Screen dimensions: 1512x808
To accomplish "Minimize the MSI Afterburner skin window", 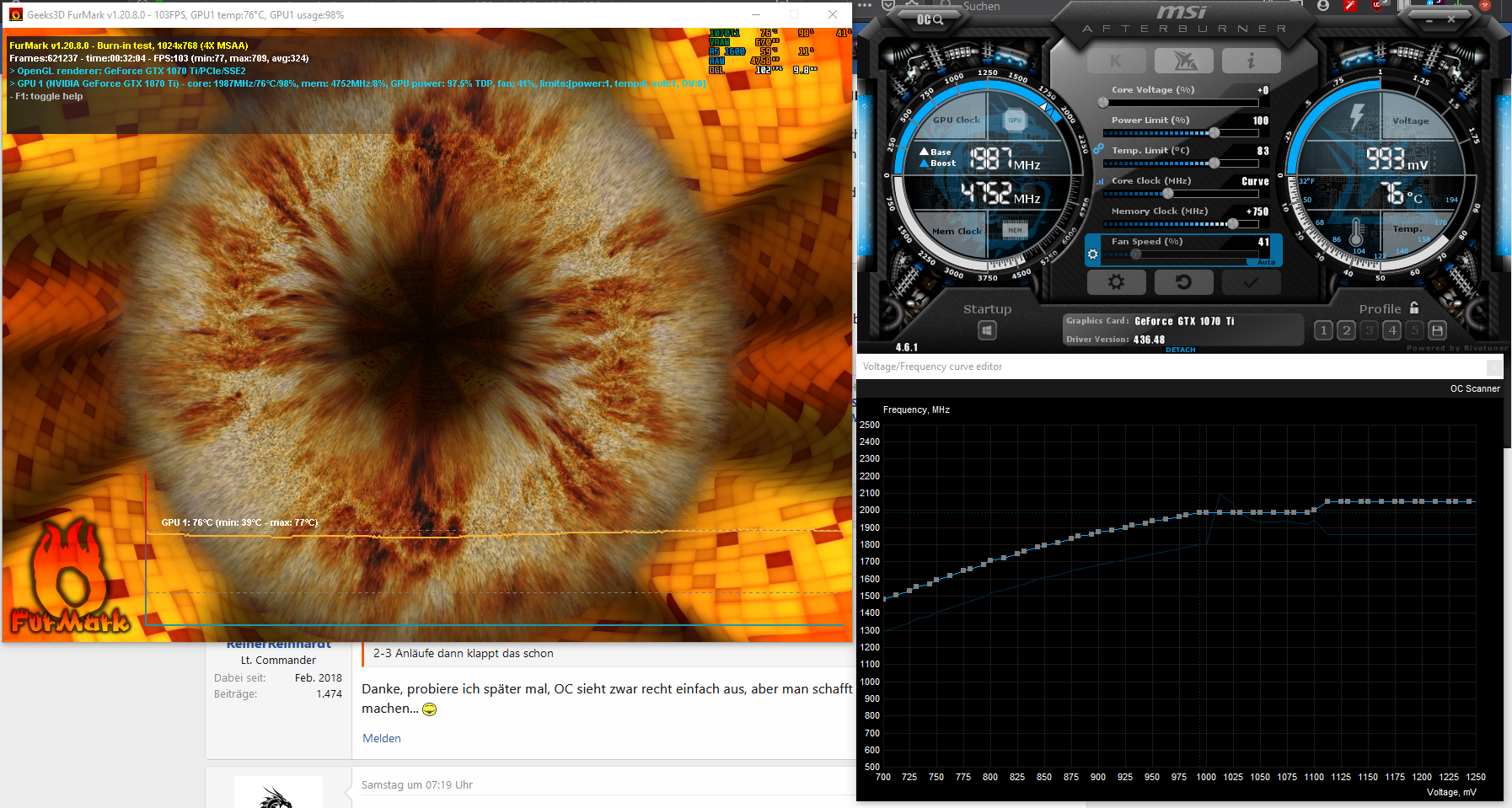I will pos(1429,19).
